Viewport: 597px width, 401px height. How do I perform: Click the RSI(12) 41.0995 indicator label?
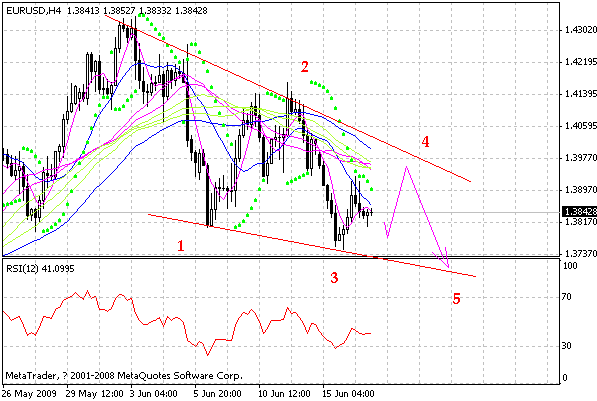tap(40, 269)
